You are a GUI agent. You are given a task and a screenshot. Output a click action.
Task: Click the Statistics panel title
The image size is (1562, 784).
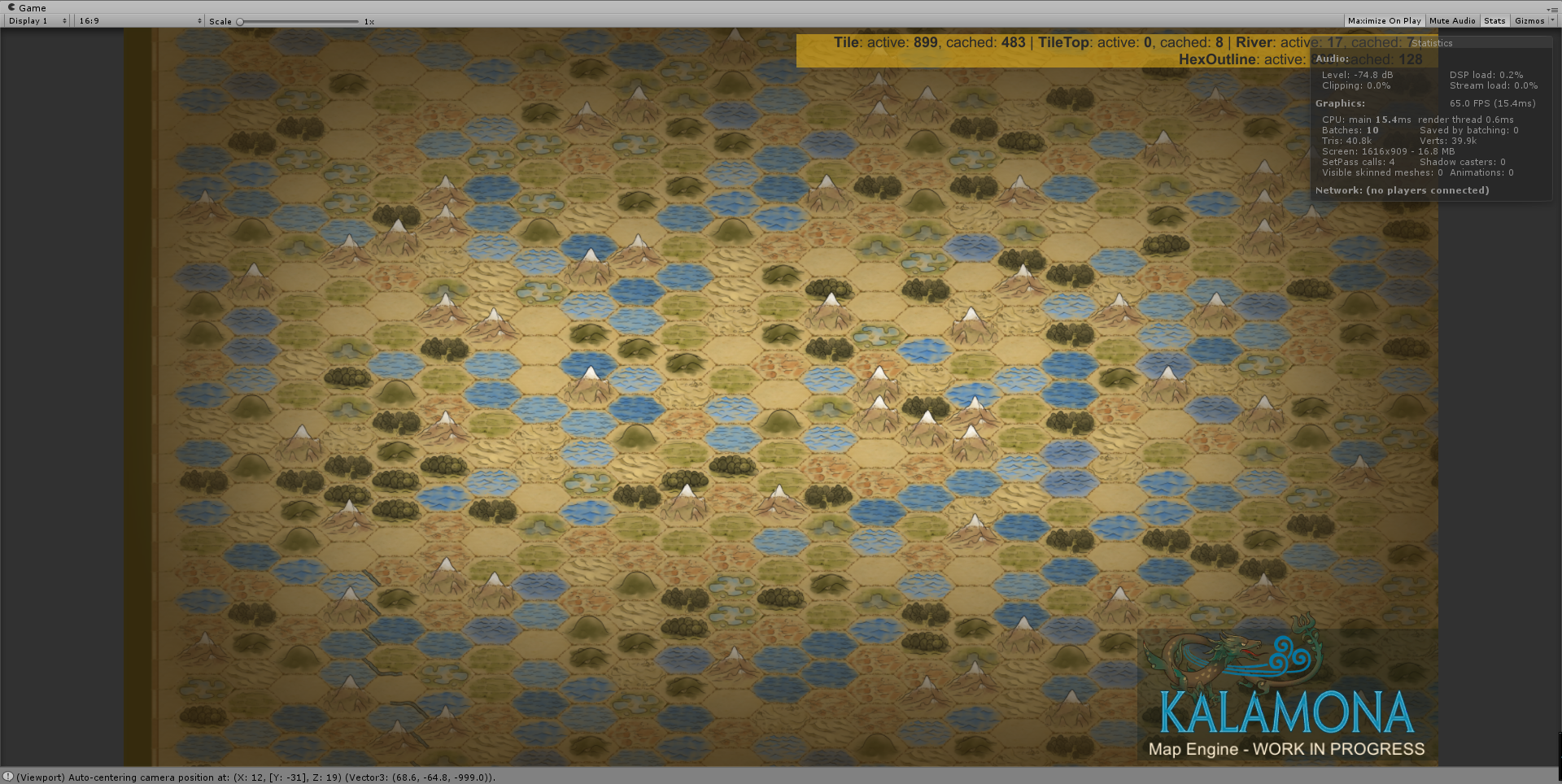(1432, 43)
